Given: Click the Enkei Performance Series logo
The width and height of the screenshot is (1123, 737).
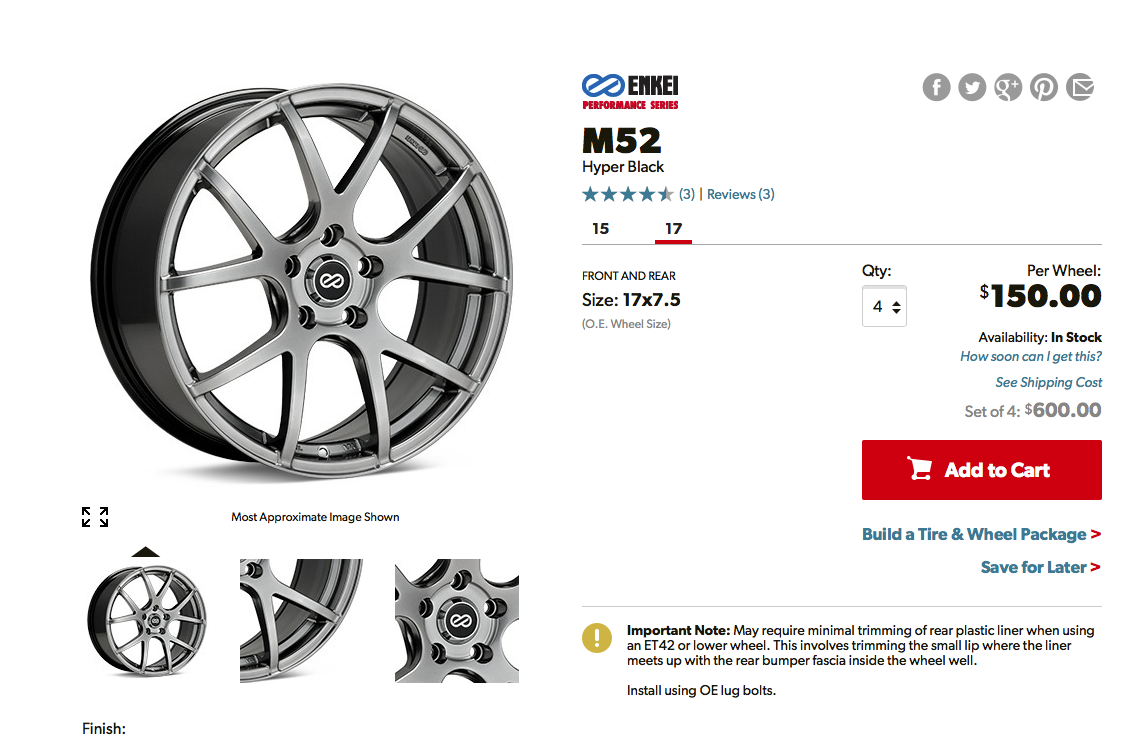Looking at the screenshot, I should pos(630,91).
